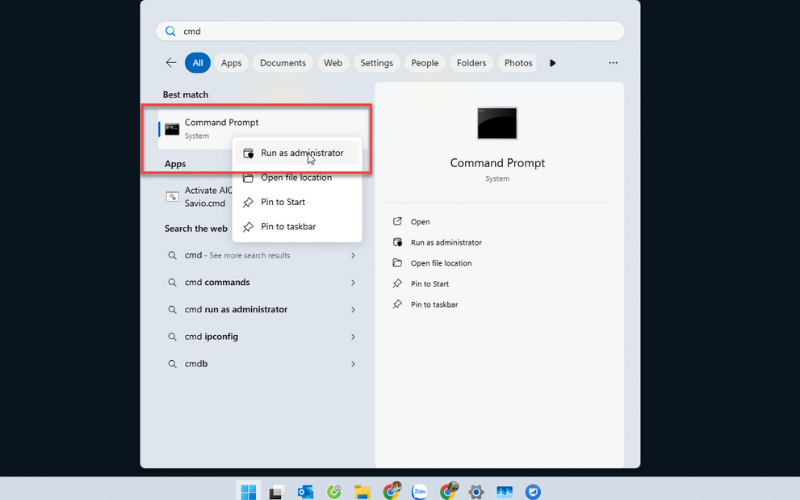Click the search icon beside cmd ipconfig

click(172, 337)
